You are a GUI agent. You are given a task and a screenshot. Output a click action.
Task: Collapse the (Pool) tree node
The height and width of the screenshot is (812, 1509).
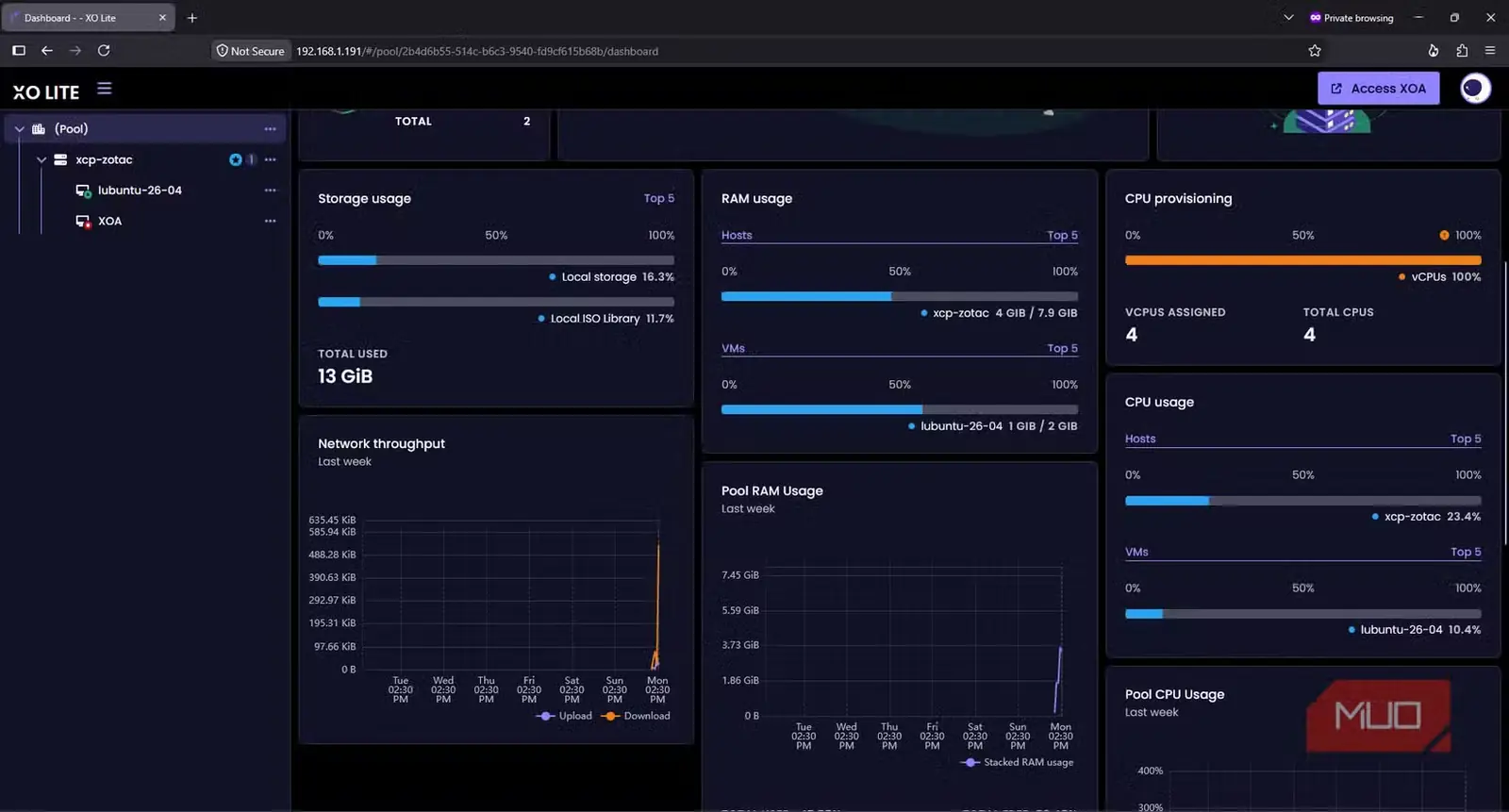(x=19, y=129)
